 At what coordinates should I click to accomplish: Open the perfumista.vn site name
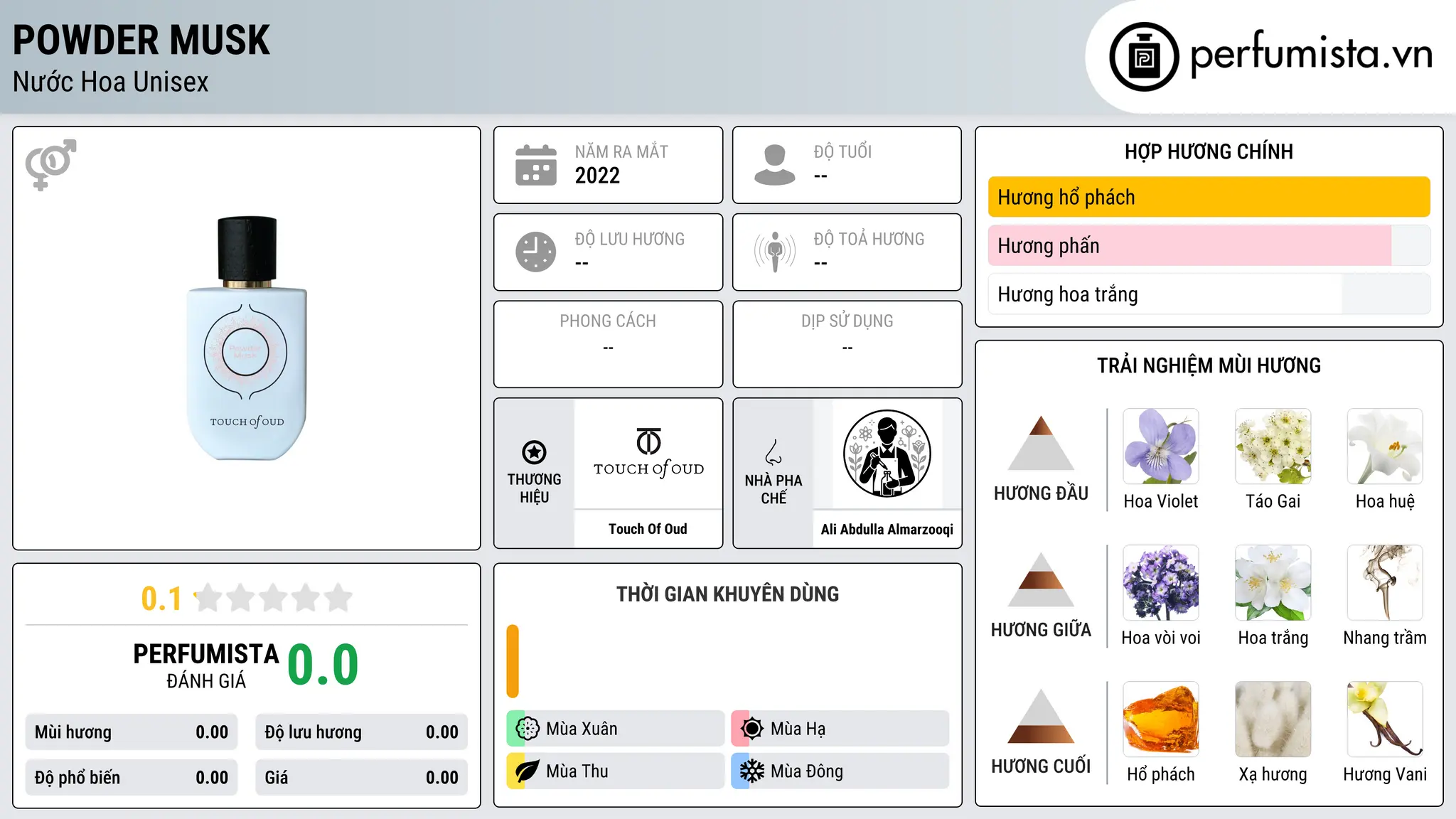tap(1311, 54)
